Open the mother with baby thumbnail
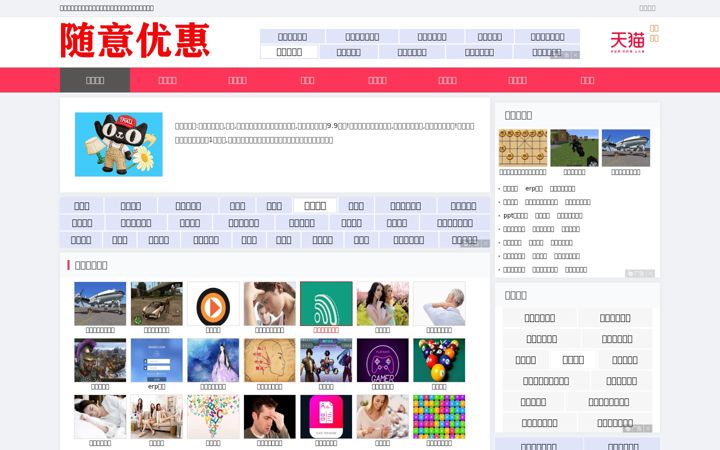 click(382, 417)
